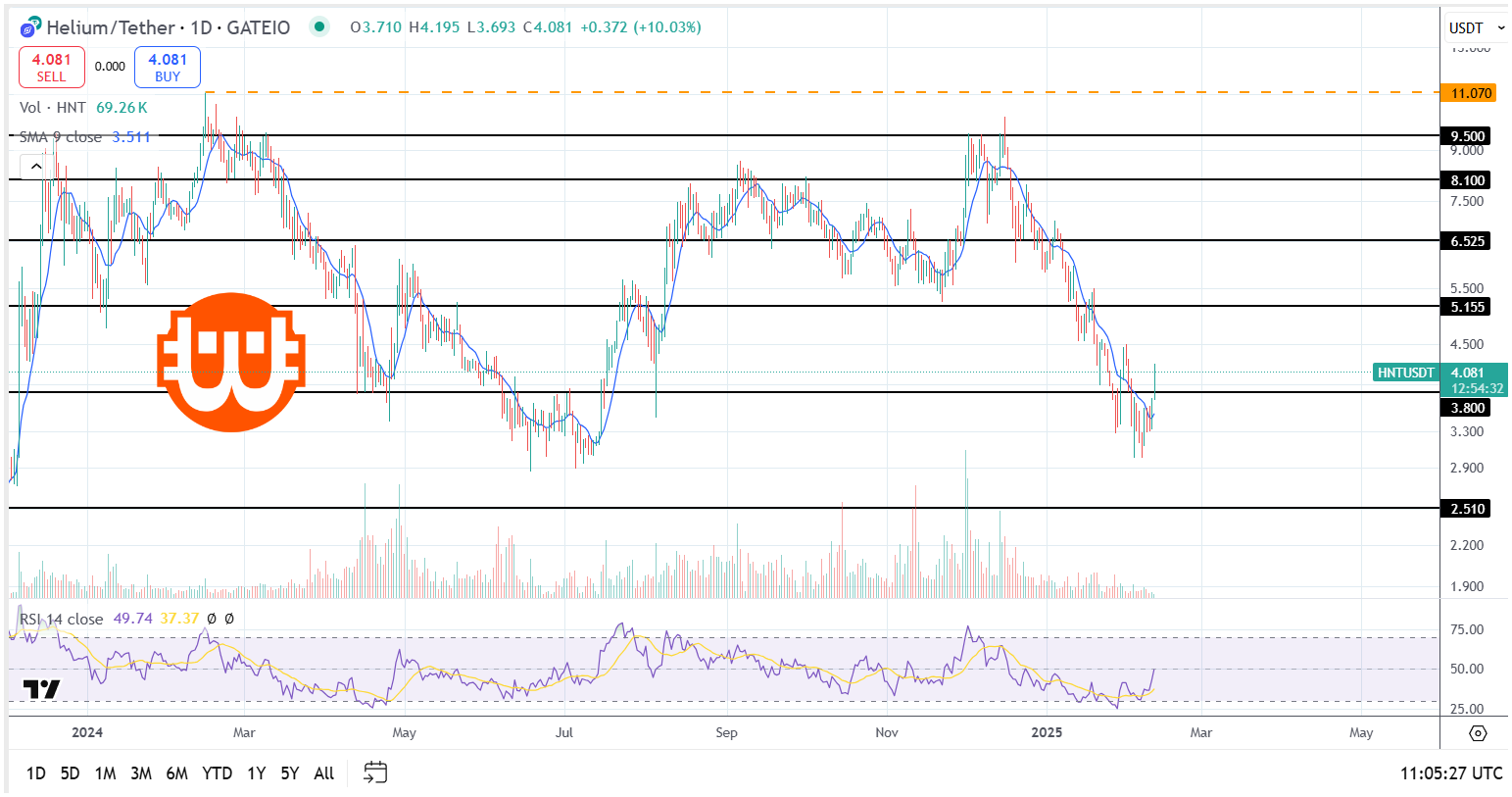Select the 1D time range
The image size is (1512, 797).
pos(36,773)
